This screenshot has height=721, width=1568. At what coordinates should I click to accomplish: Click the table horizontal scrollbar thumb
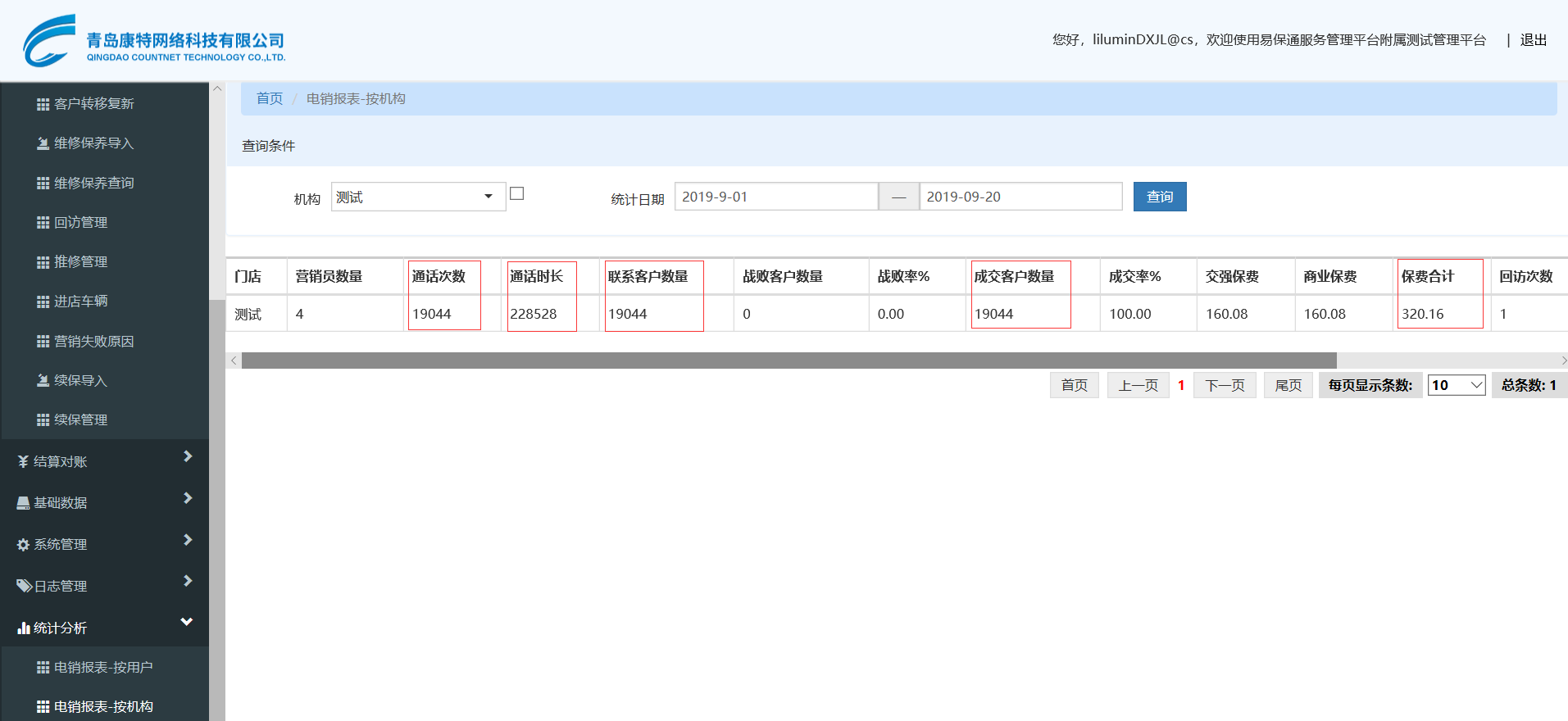[789, 360]
